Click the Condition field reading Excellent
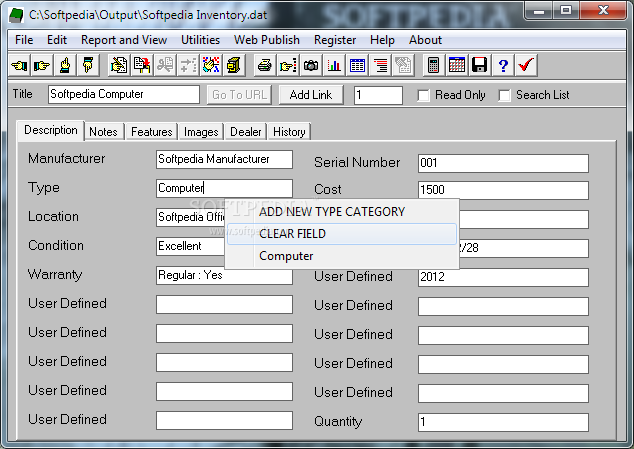Viewport: 634px width, 449px height. tap(190, 246)
